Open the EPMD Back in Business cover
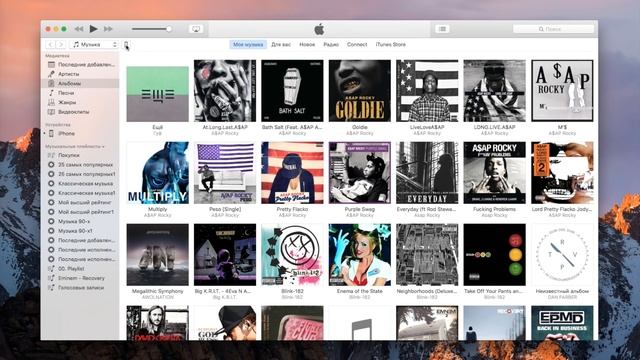Screen dimensions: 640x360 [562, 323]
